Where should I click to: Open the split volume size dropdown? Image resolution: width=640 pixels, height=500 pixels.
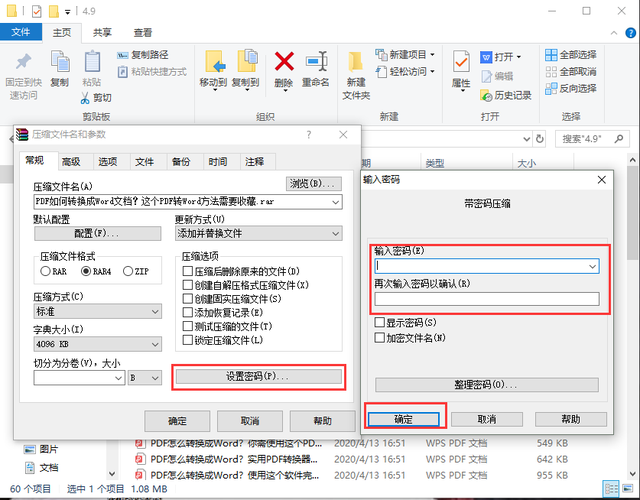pos(119,378)
